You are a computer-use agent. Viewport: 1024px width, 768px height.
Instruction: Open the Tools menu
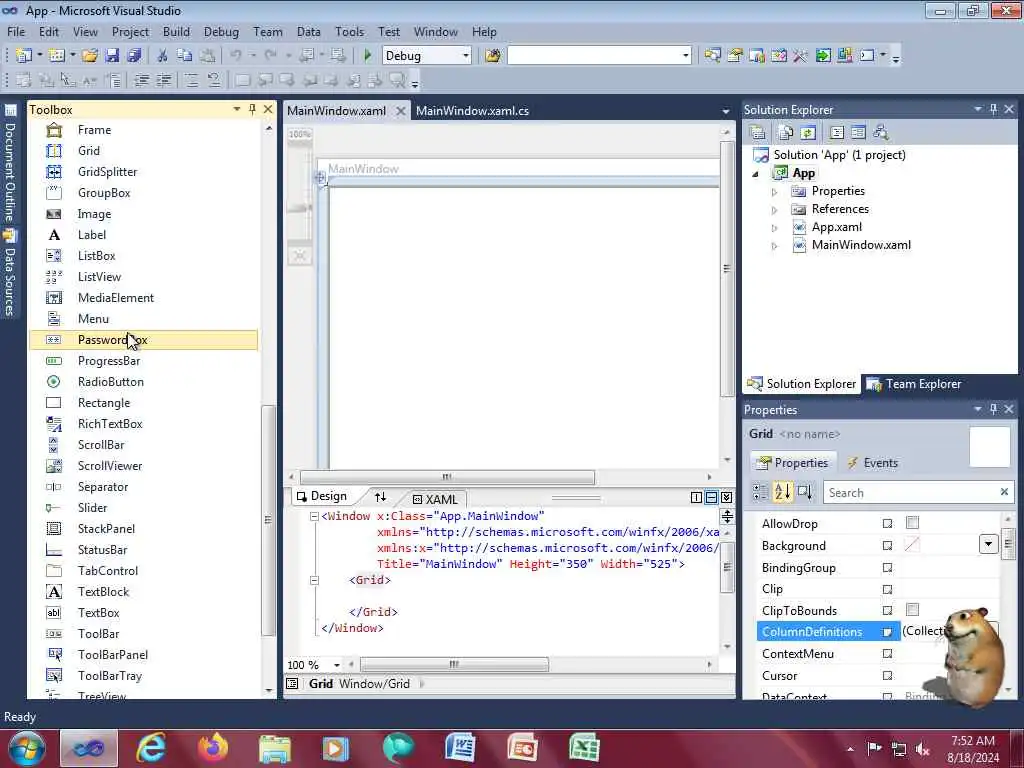point(349,31)
